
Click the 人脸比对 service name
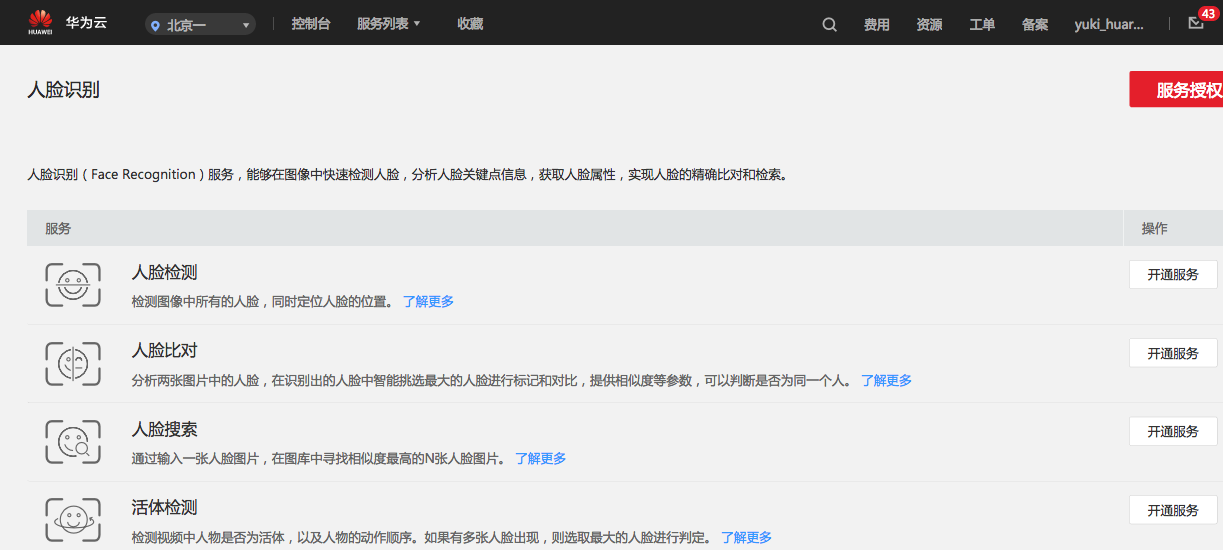[x=165, y=350]
